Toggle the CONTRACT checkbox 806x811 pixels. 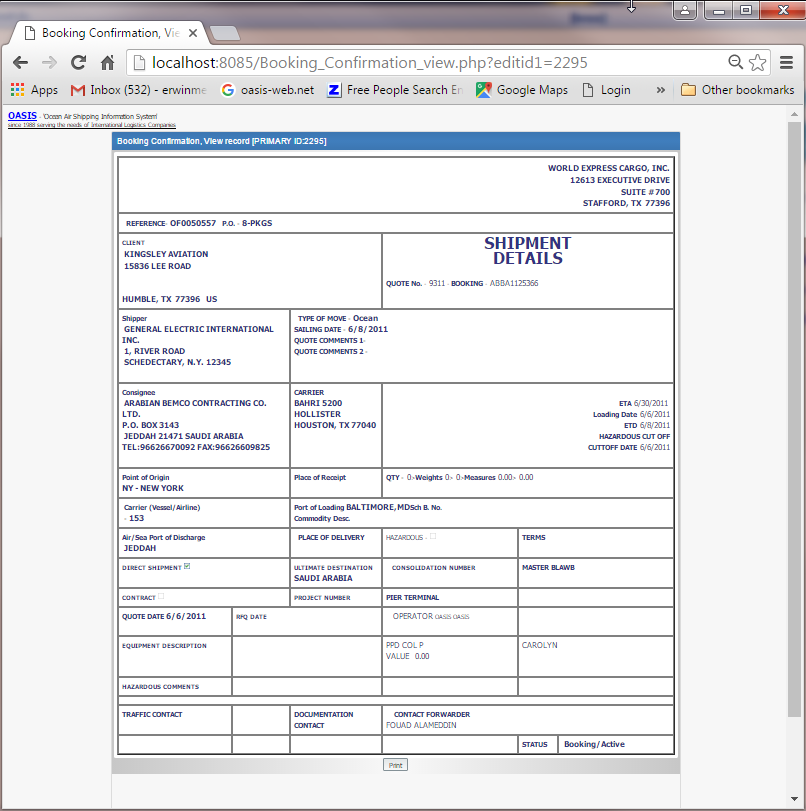(161, 596)
